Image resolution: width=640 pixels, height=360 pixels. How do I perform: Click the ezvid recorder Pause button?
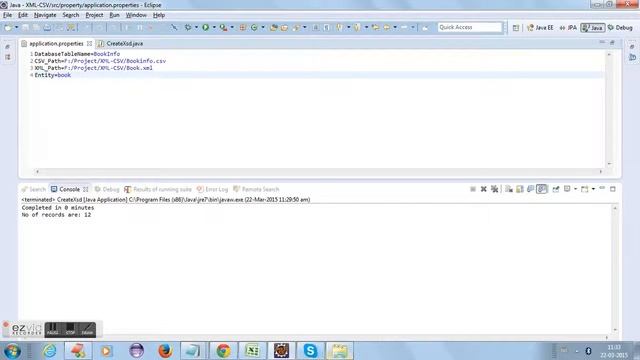point(53,329)
